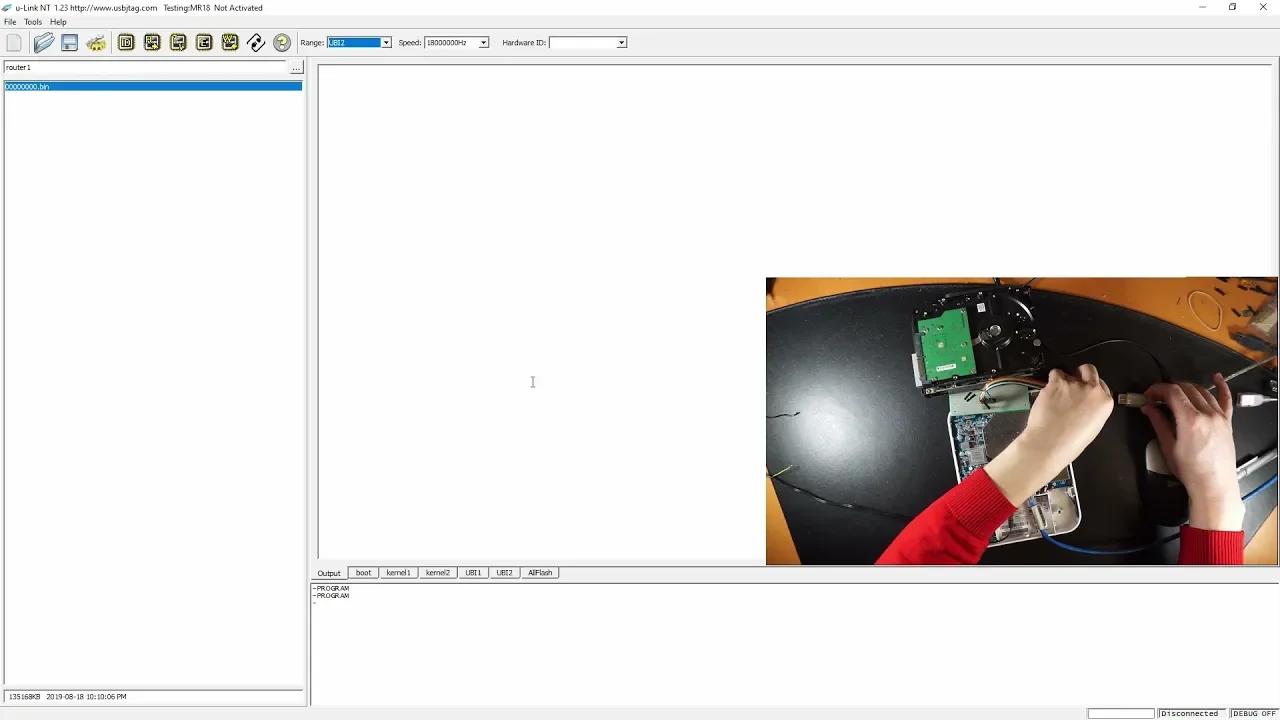Click the refresh/reconnect toolbar icon
Viewport: 1280px width, 720px height.
256,42
